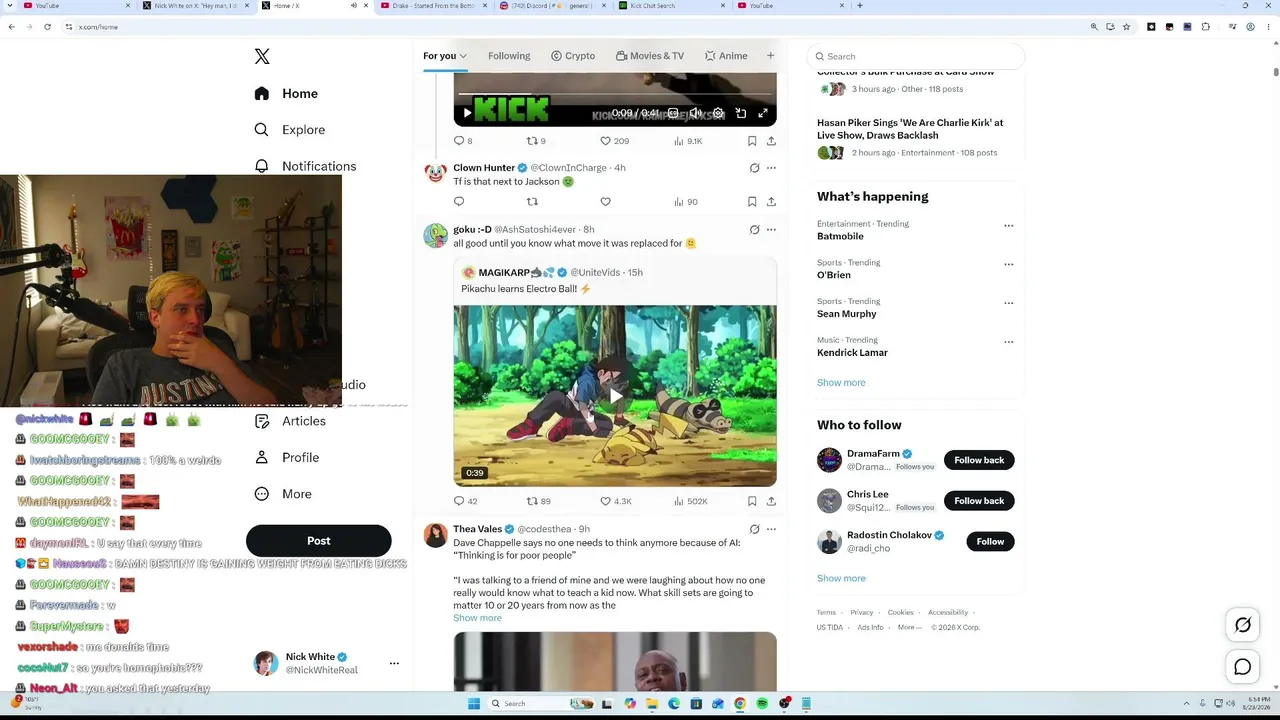Expand Thea Vales' post with Show more

point(477,618)
